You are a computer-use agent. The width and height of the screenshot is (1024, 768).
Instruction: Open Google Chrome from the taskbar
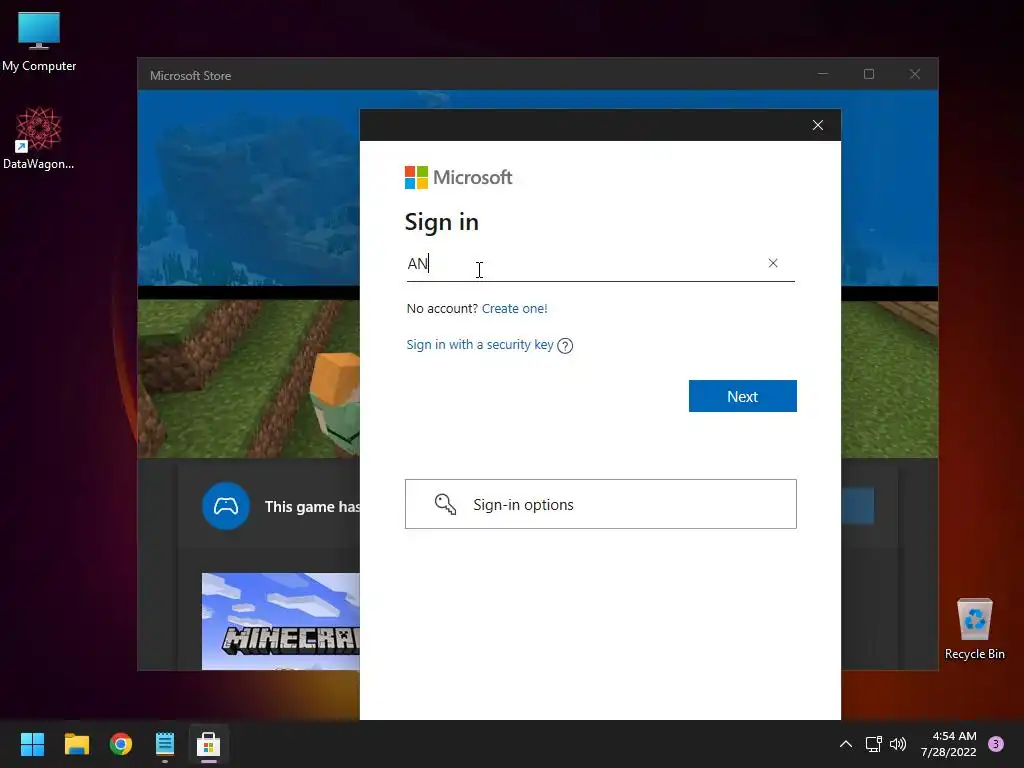click(x=121, y=744)
